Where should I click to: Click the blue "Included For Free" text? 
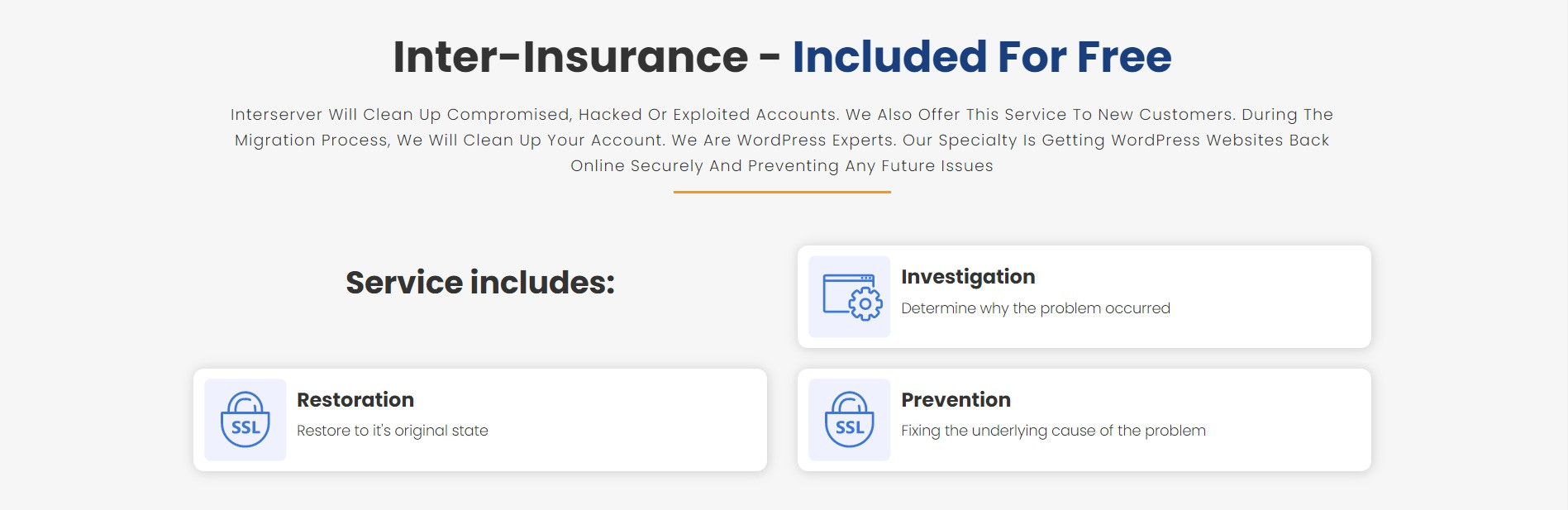coord(982,57)
